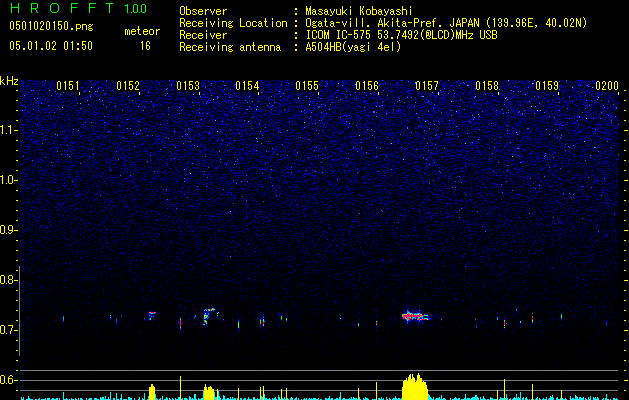Click the 0.8 kHz axis label
Viewport: 629px width, 400px height.
click(8, 280)
